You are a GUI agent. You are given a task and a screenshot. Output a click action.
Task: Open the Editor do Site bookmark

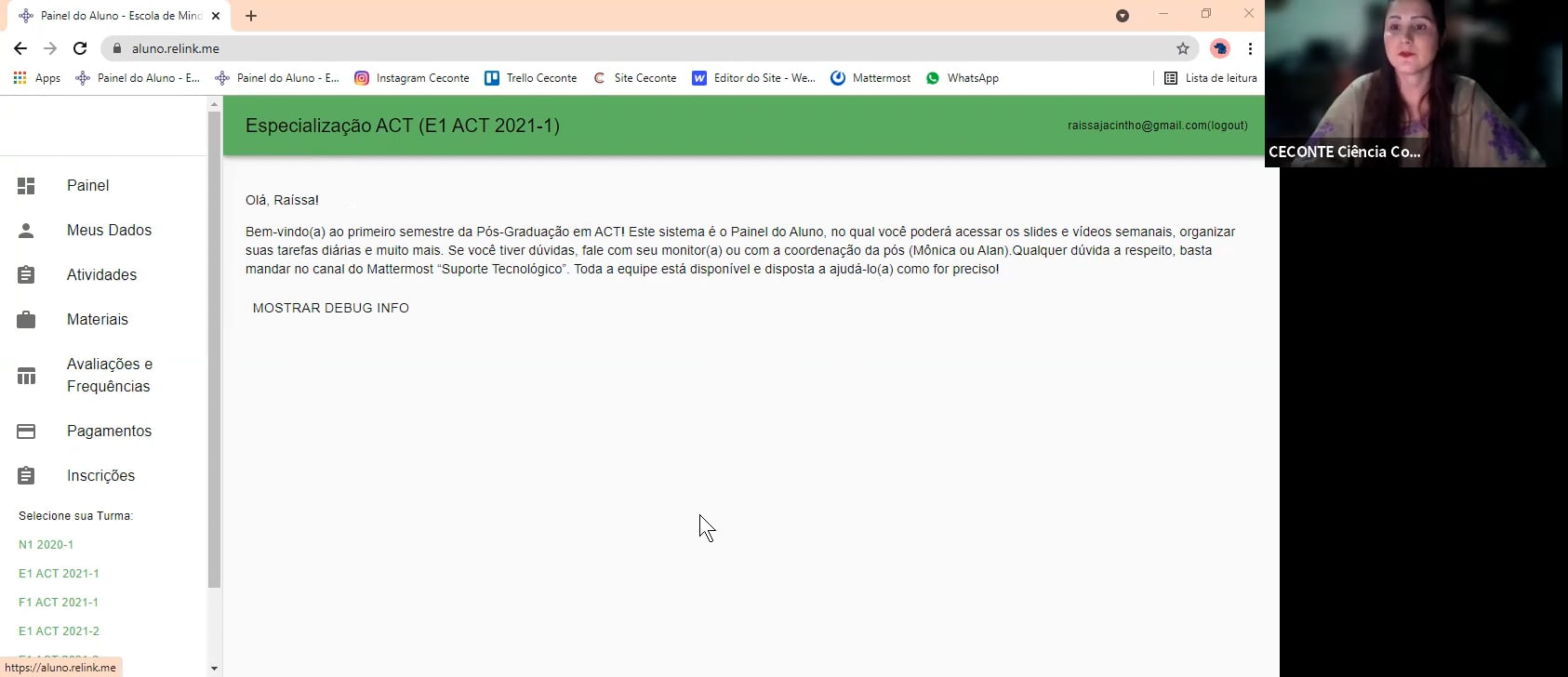[754, 78]
